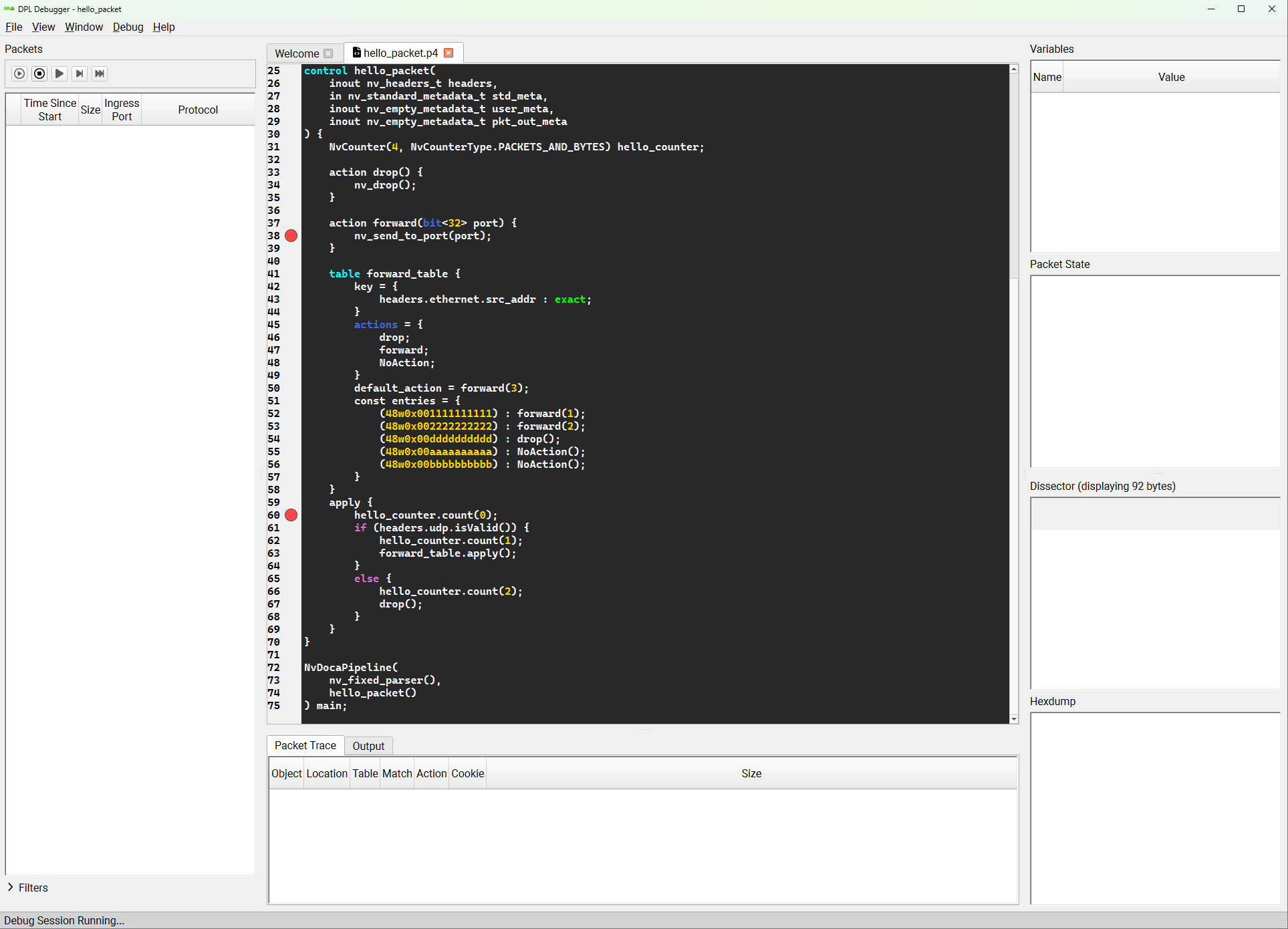Click the skip-forward double arrow button

point(100,74)
